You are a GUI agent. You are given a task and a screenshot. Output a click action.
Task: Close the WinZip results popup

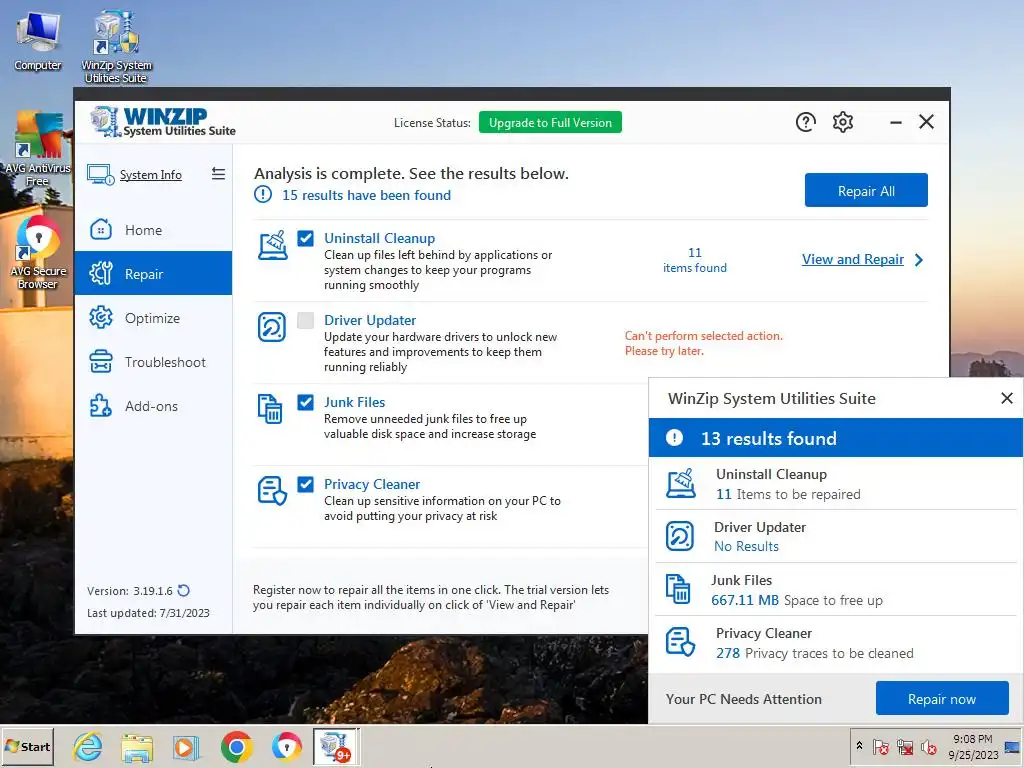pyautogui.click(x=1006, y=398)
